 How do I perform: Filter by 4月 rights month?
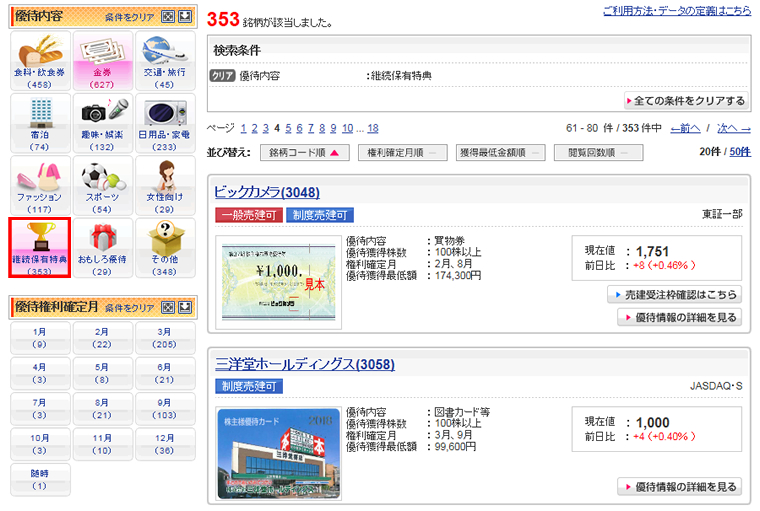tap(40, 373)
